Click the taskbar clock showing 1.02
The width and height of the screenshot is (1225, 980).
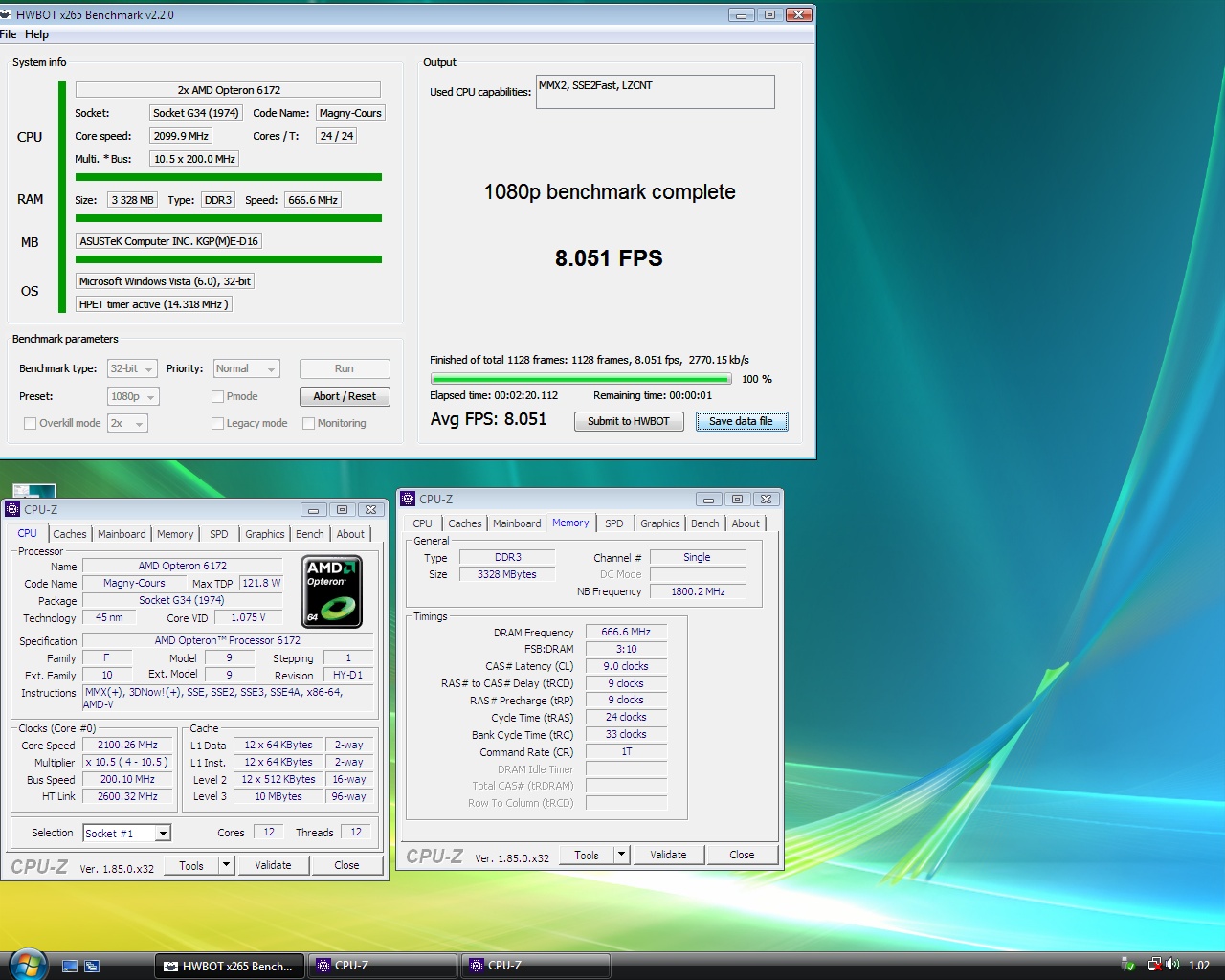coord(1199,966)
